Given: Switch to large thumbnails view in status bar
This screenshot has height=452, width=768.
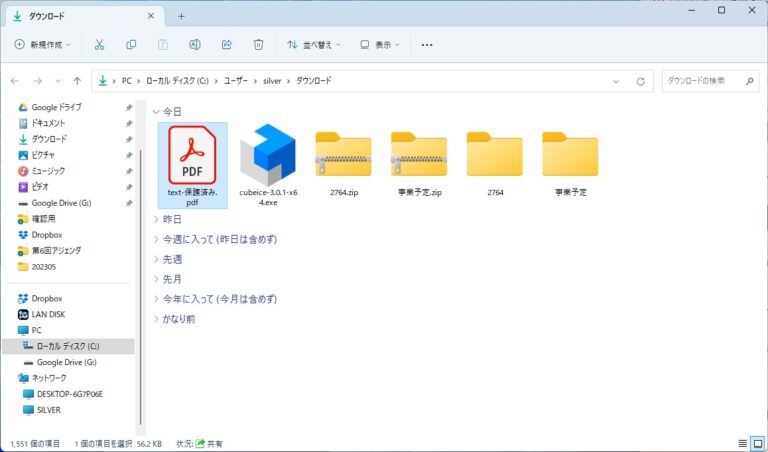Looking at the screenshot, I should pos(756,442).
